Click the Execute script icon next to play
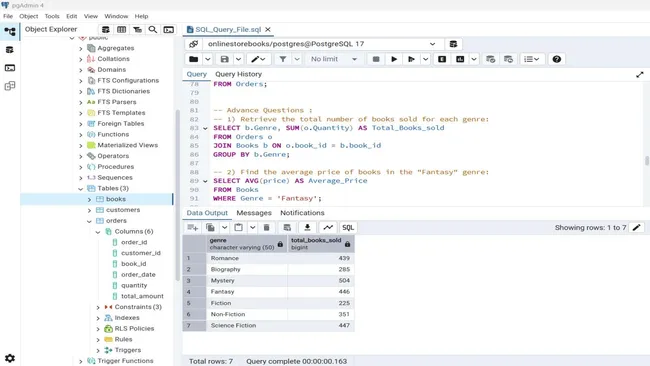 point(411,59)
